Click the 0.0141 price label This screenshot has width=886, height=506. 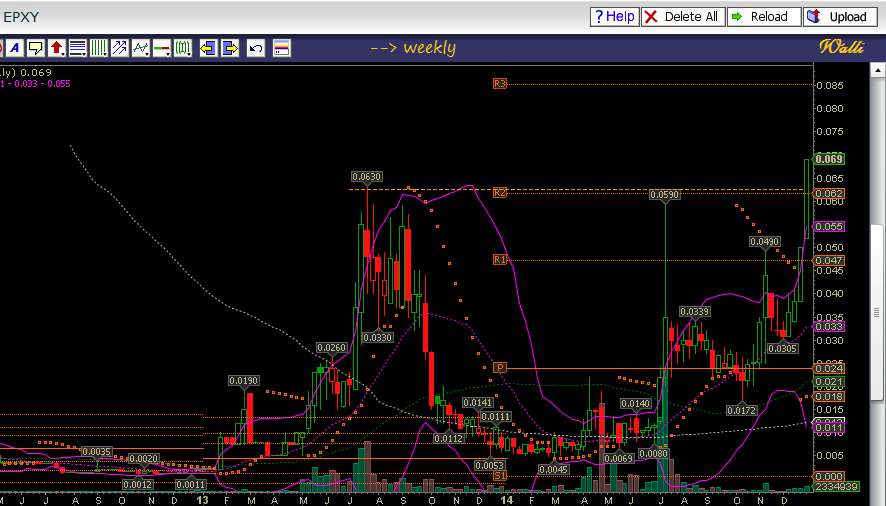[x=478, y=403]
